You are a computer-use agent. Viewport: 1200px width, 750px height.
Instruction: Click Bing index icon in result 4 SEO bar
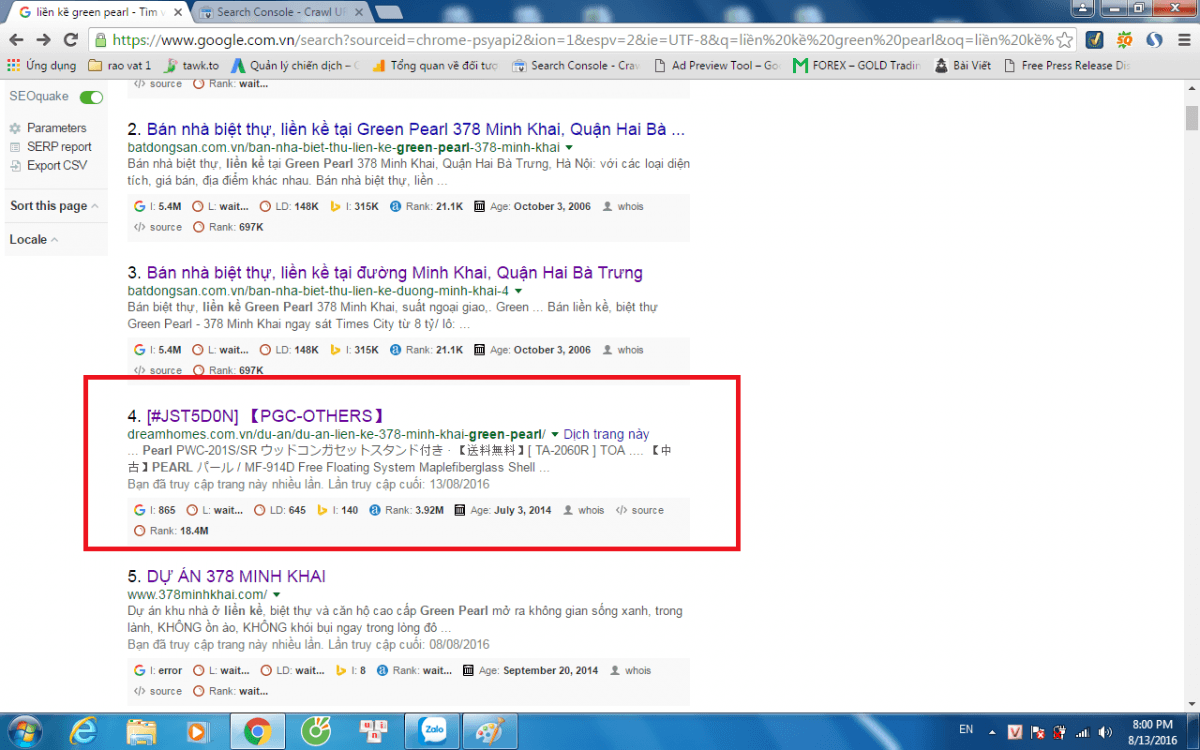pos(323,510)
